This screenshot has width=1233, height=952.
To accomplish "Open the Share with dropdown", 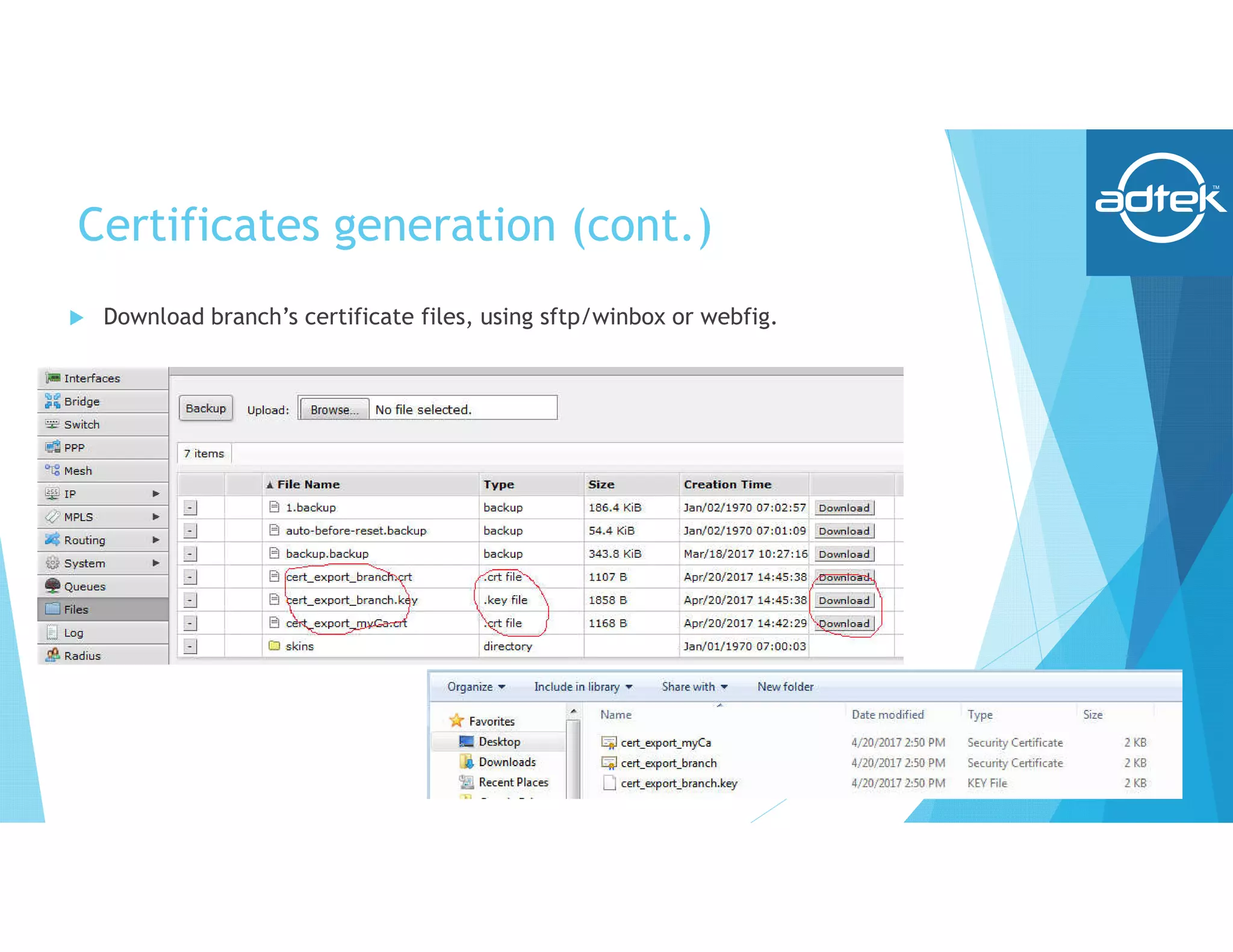I will [694, 687].
